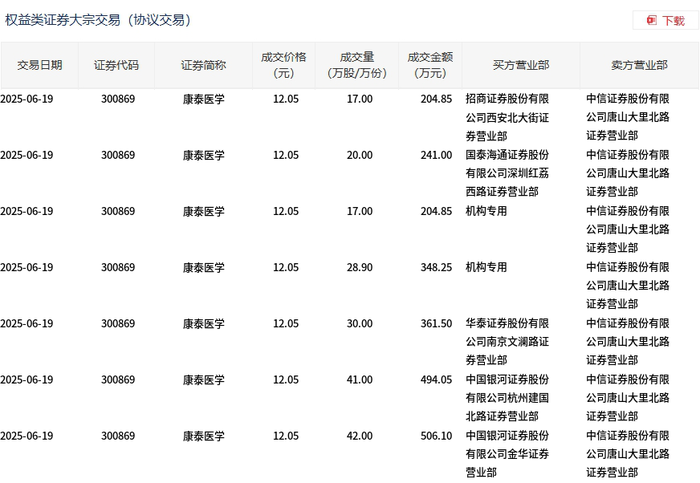700x483 pixels.
Task: Click the page title 权益类证券大宗交易(协议交易)
Action: (98, 20)
